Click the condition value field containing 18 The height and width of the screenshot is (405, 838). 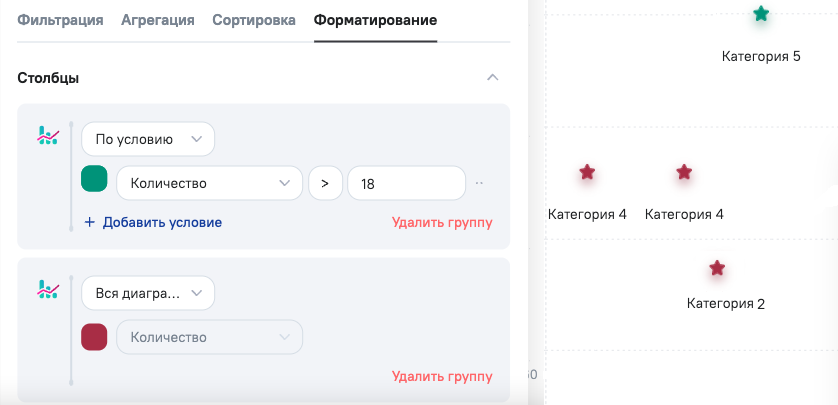coord(406,183)
